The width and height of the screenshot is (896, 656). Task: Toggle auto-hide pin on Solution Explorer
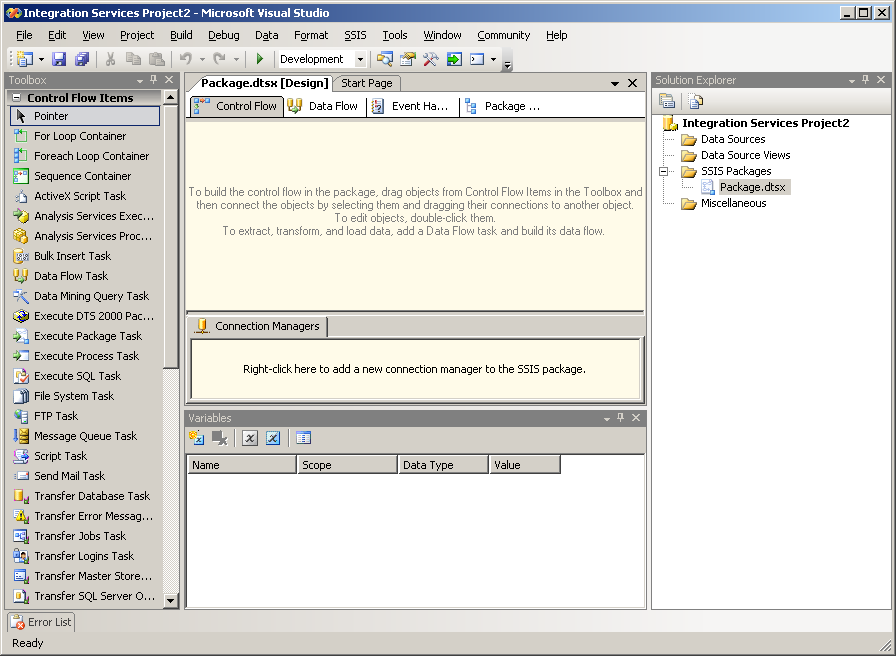(x=865, y=80)
